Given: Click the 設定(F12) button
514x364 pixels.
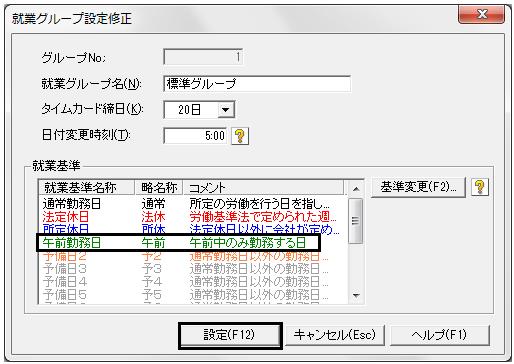Looking at the screenshot, I should (x=230, y=335).
